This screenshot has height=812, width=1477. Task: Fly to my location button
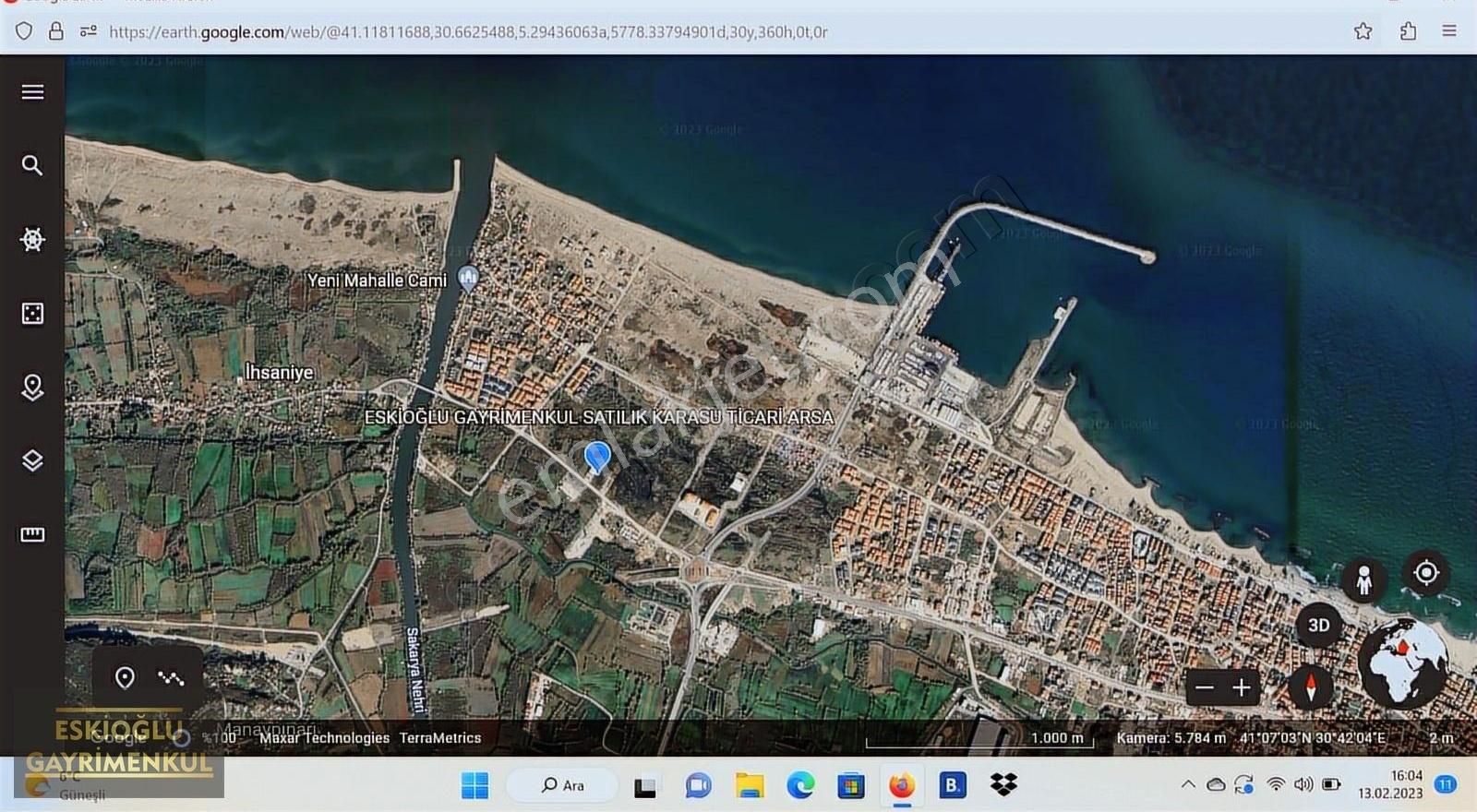click(1426, 573)
